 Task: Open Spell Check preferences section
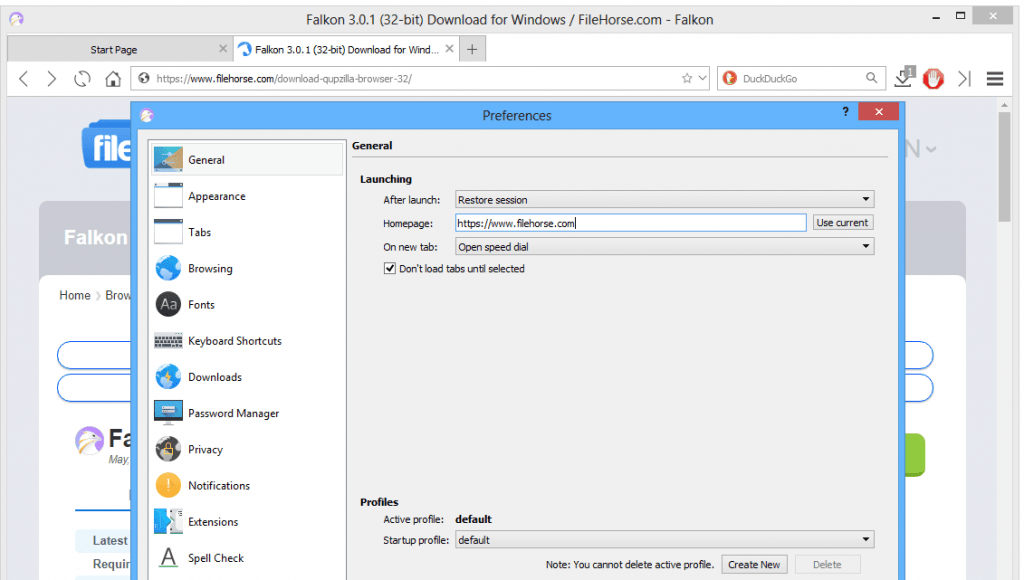pos(248,558)
